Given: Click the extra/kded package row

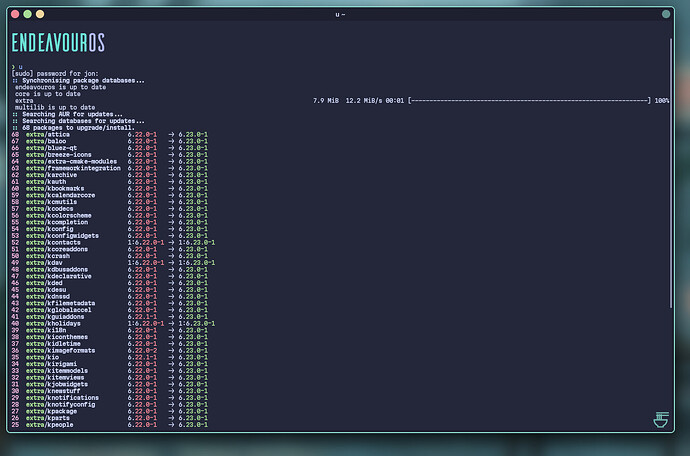Looking at the screenshot, I should [x=110, y=283].
